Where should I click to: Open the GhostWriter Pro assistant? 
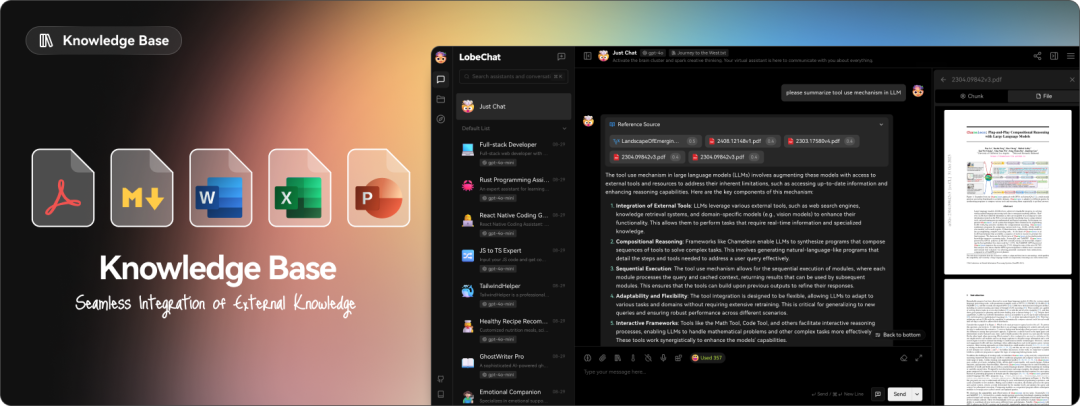tap(514, 365)
